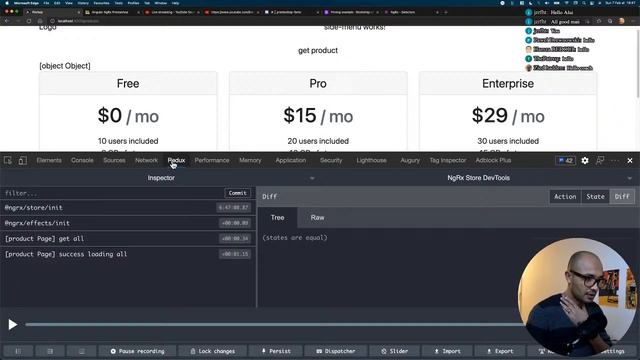Screen dimensions: 640x360
Task: Click the get product link
Action: [318, 51]
